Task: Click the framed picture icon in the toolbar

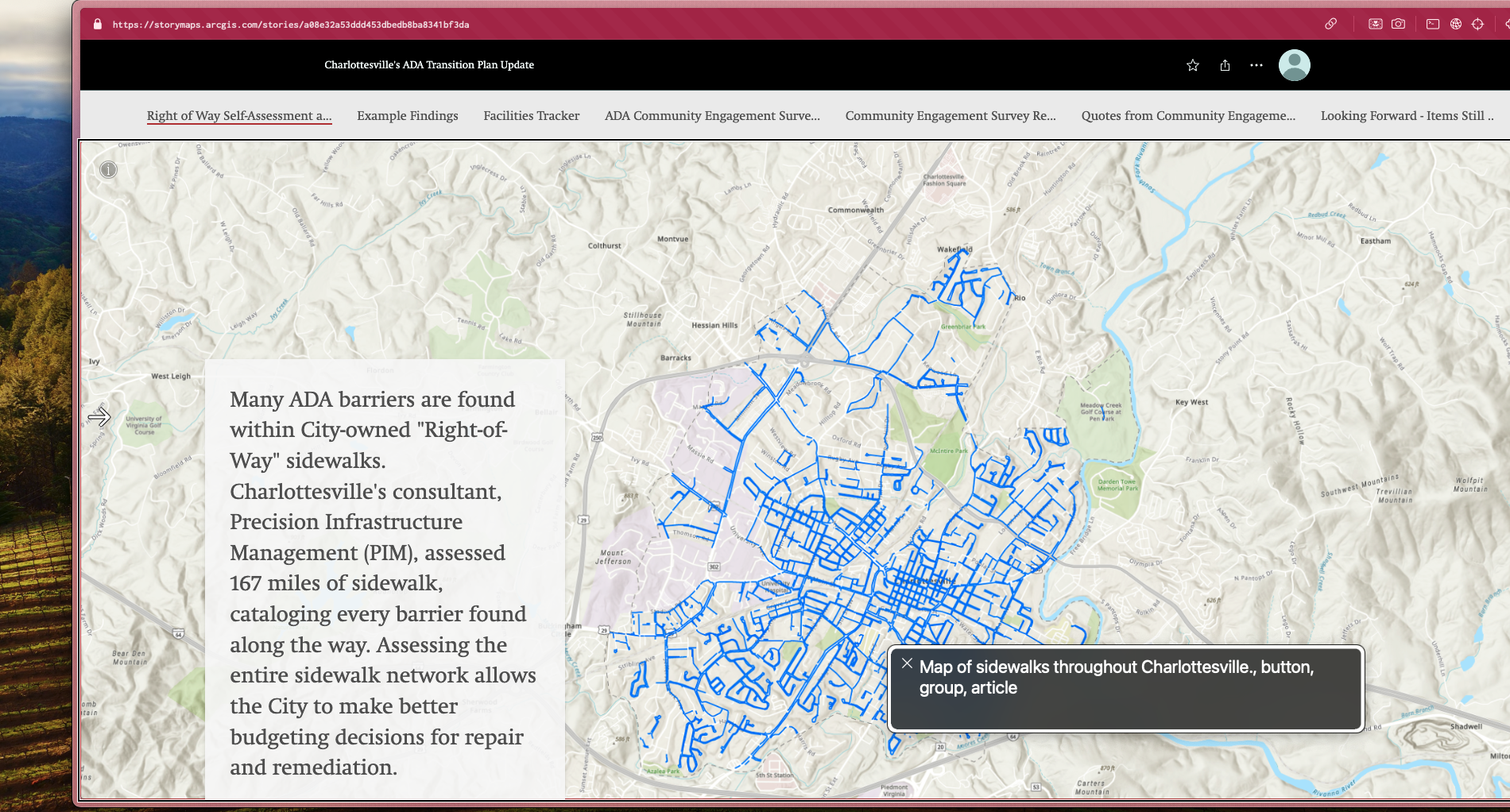Action: point(1376,24)
